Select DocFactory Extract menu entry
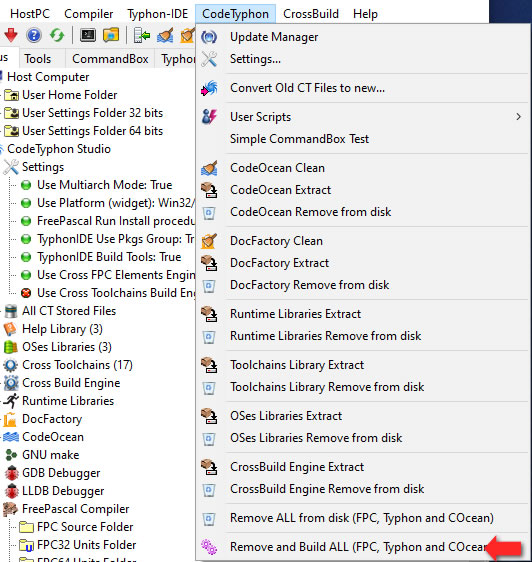The height and width of the screenshot is (562, 532). [362, 263]
